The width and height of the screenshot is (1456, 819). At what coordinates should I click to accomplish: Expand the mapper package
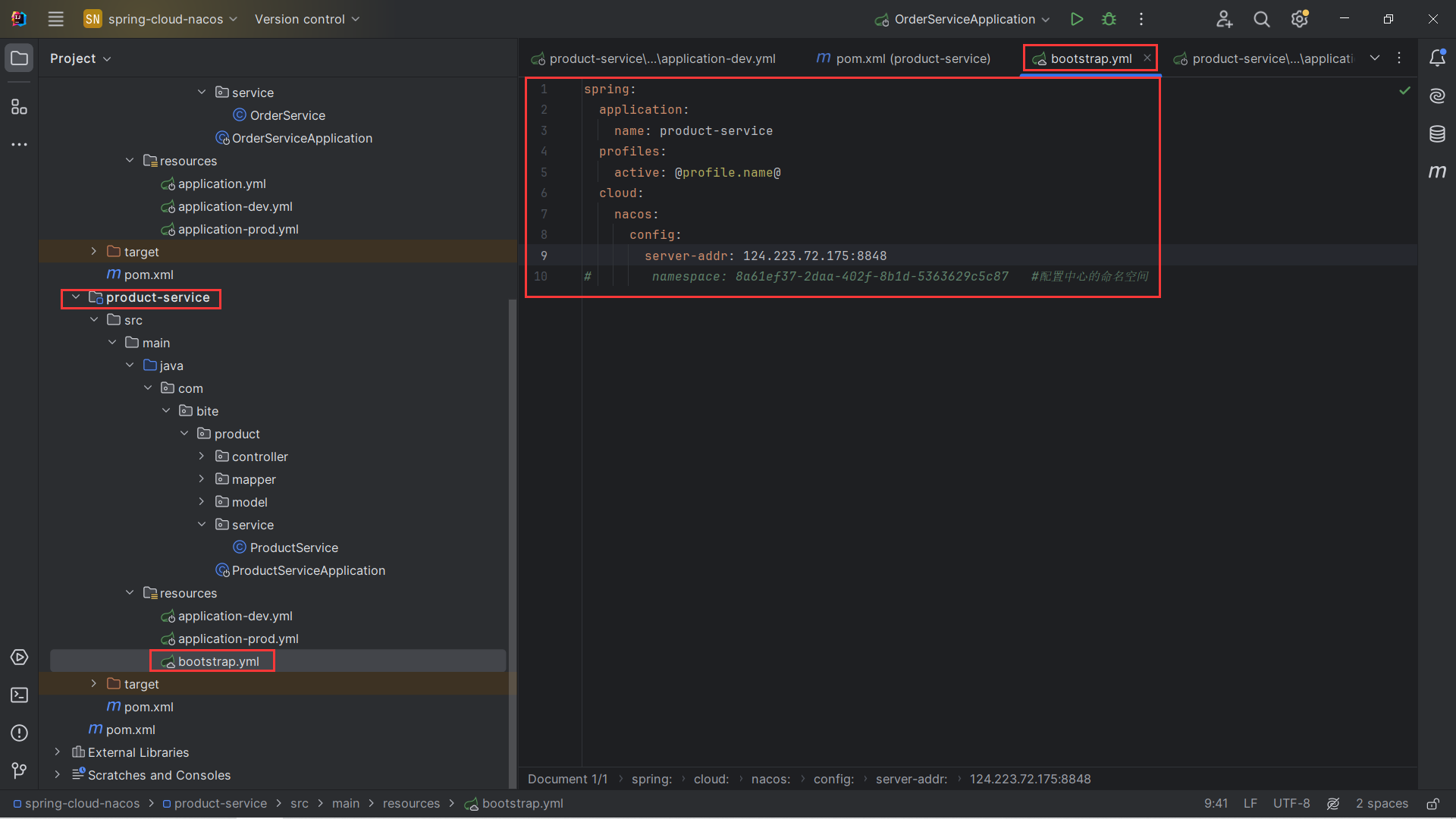point(202,479)
